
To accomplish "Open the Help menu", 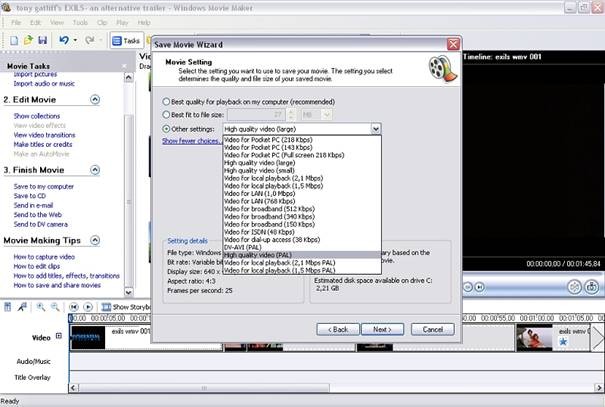I will [x=144, y=22].
